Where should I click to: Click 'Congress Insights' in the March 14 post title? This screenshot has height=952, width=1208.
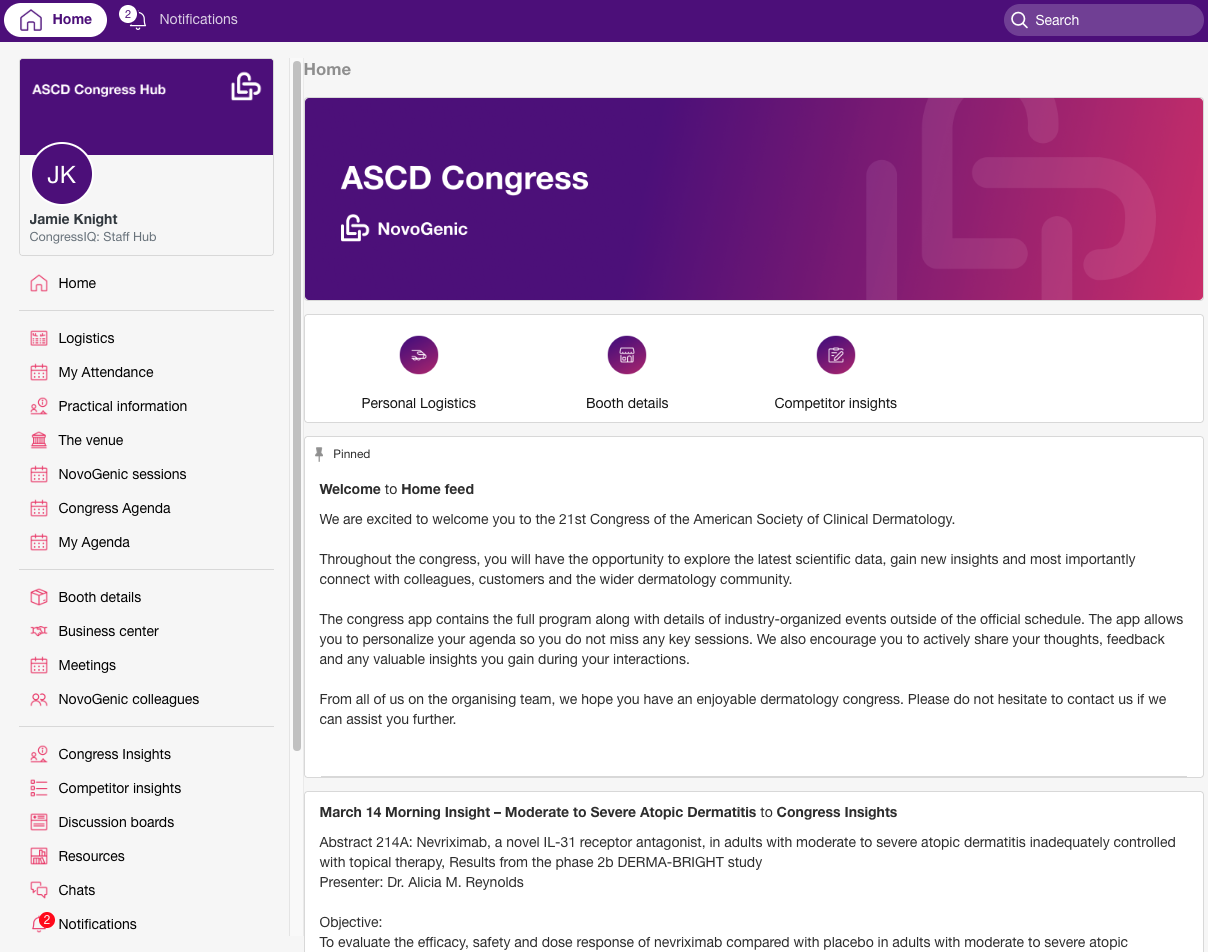(837, 812)
